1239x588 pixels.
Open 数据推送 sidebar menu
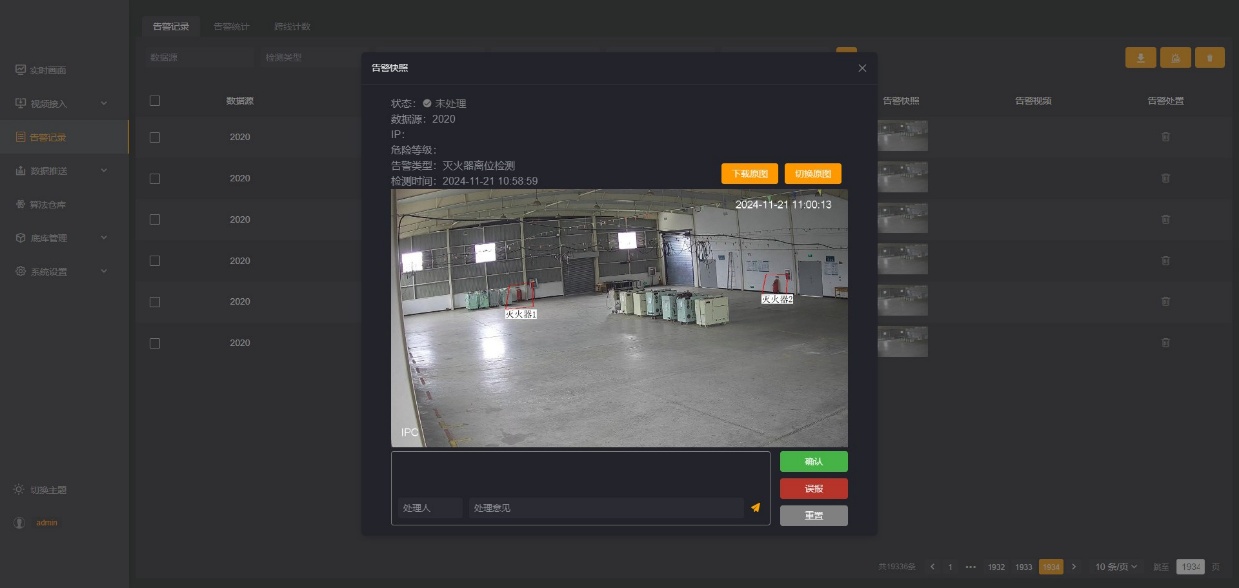[62, 171]
